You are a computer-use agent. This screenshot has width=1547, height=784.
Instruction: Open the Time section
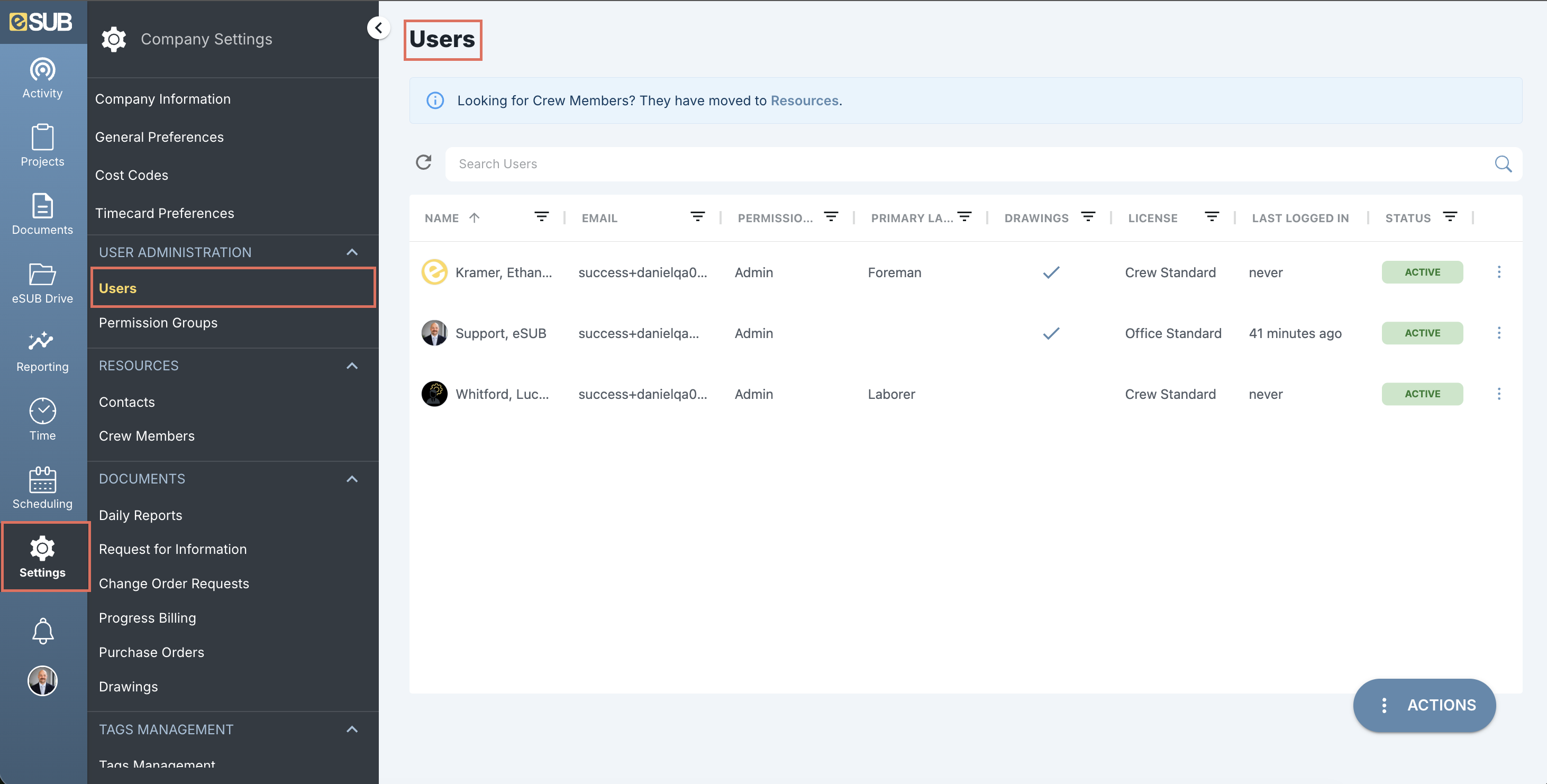click(43, 420)
